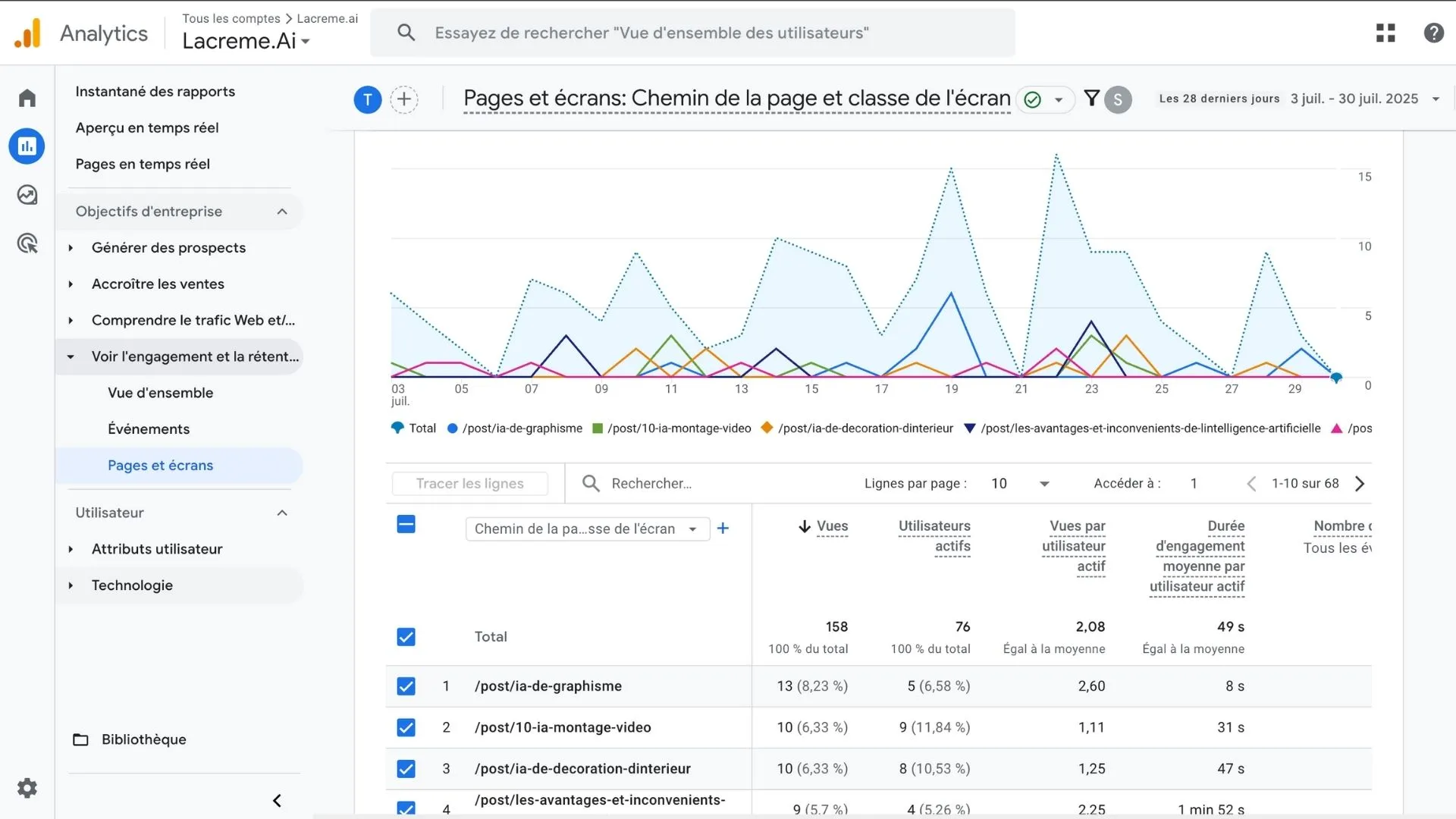Click the 'Tracer les lignes' button

click(469, 483)
